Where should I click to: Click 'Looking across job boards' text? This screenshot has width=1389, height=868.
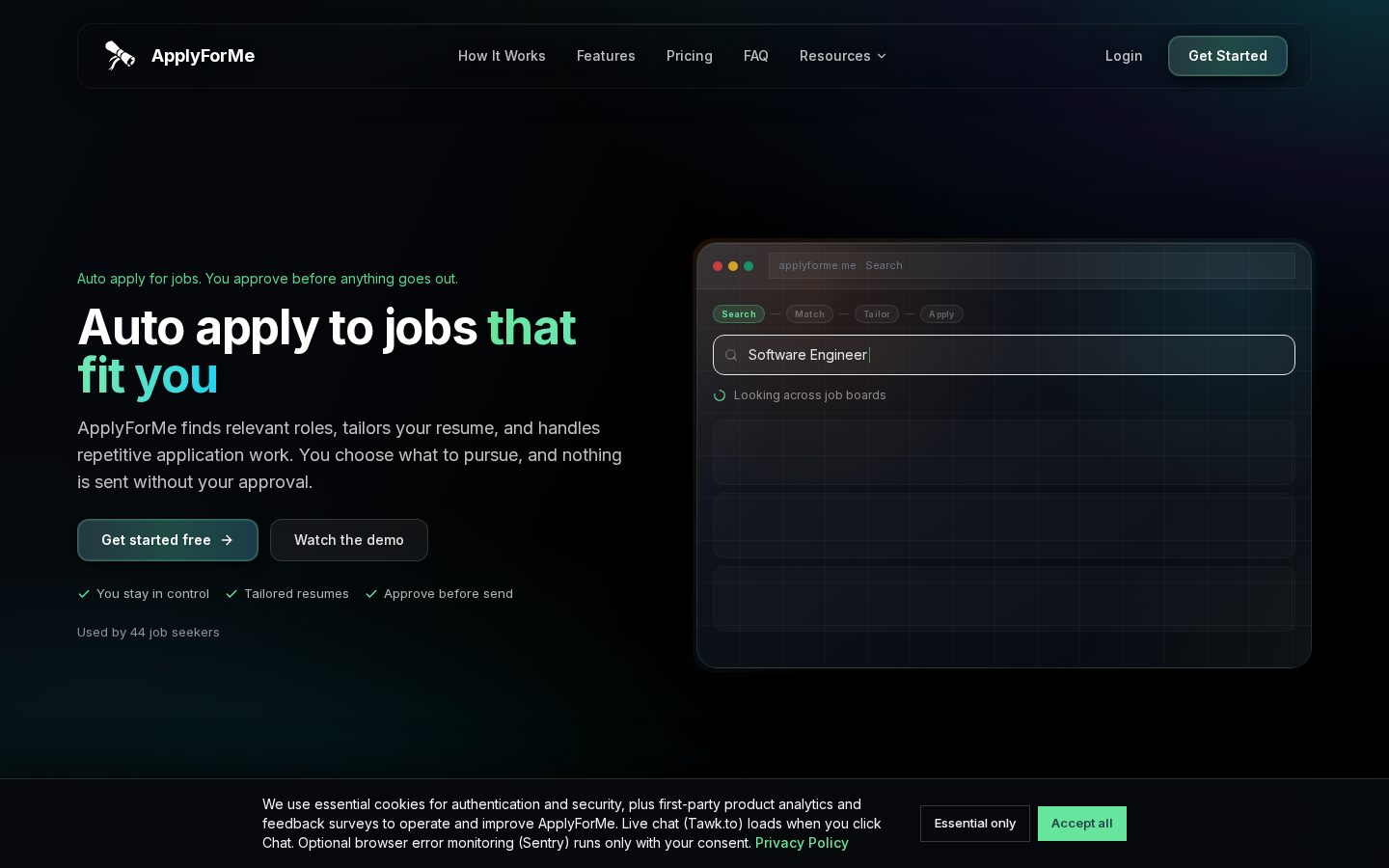click(x=810, y=395)
